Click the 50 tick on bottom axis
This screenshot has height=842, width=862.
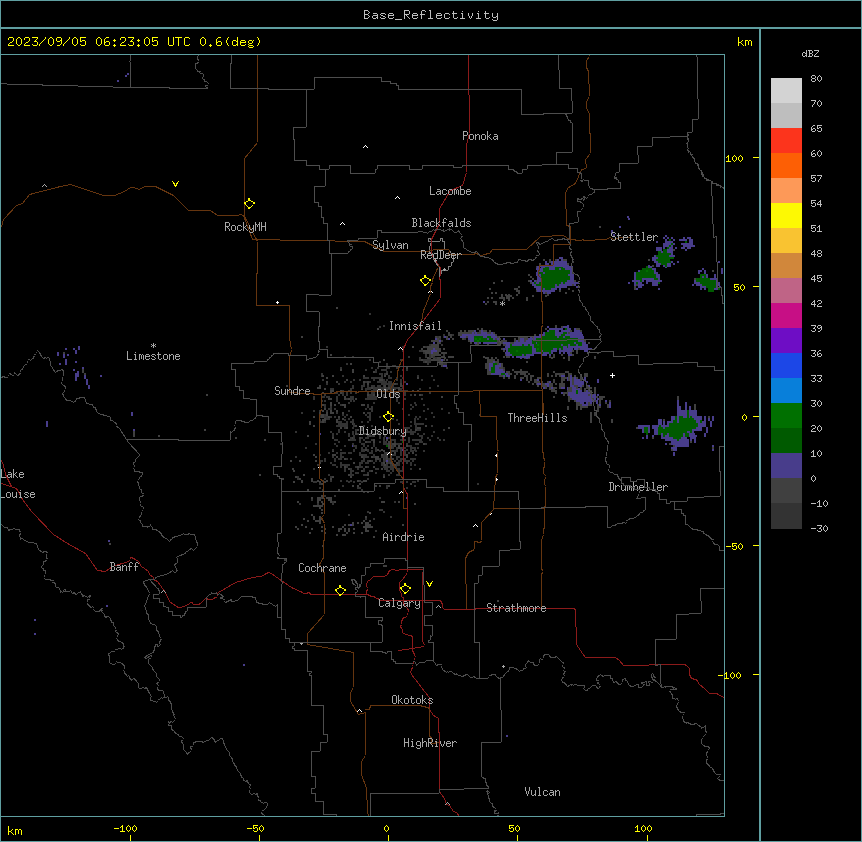(x=514, y=828)
